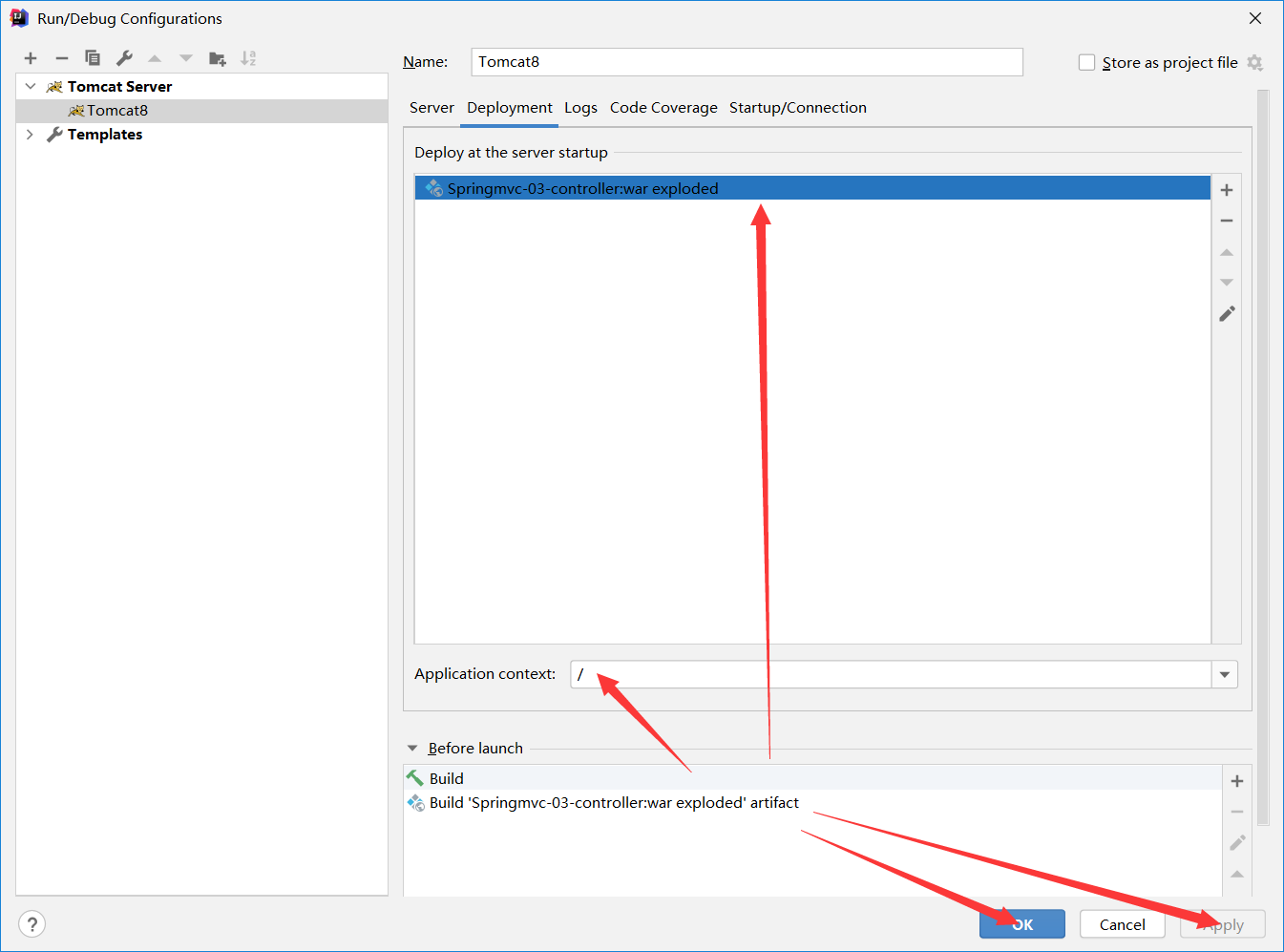Confirm with the OK button
The width and height of the screenshot is (1284, 952).
click(x=1022, y=924)
